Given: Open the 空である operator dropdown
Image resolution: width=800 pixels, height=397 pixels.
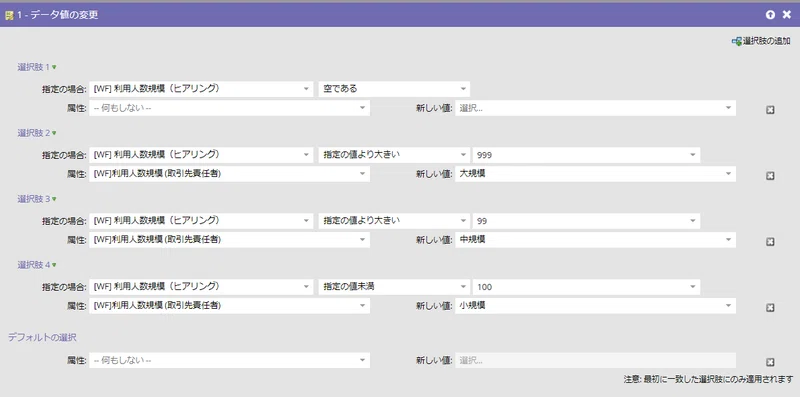Looking at the screenshot, I should 394,89.
